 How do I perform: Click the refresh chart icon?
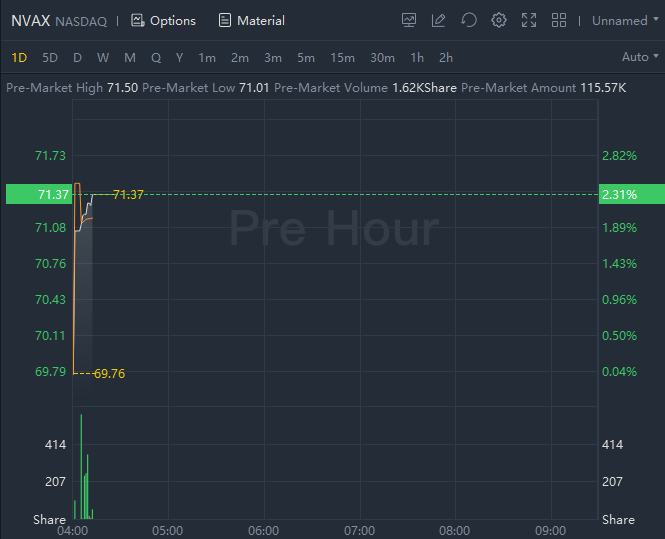469,20
